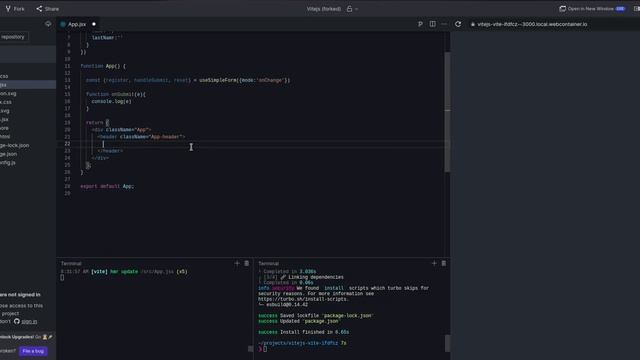Expand the project visibility dropdown arrow

coord(356,9)
